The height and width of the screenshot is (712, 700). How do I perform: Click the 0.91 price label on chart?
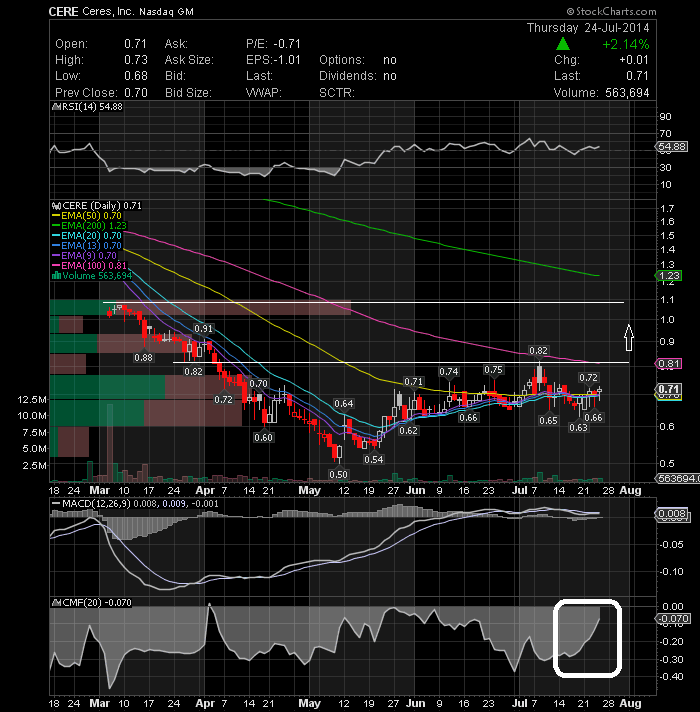coord(203,329)
